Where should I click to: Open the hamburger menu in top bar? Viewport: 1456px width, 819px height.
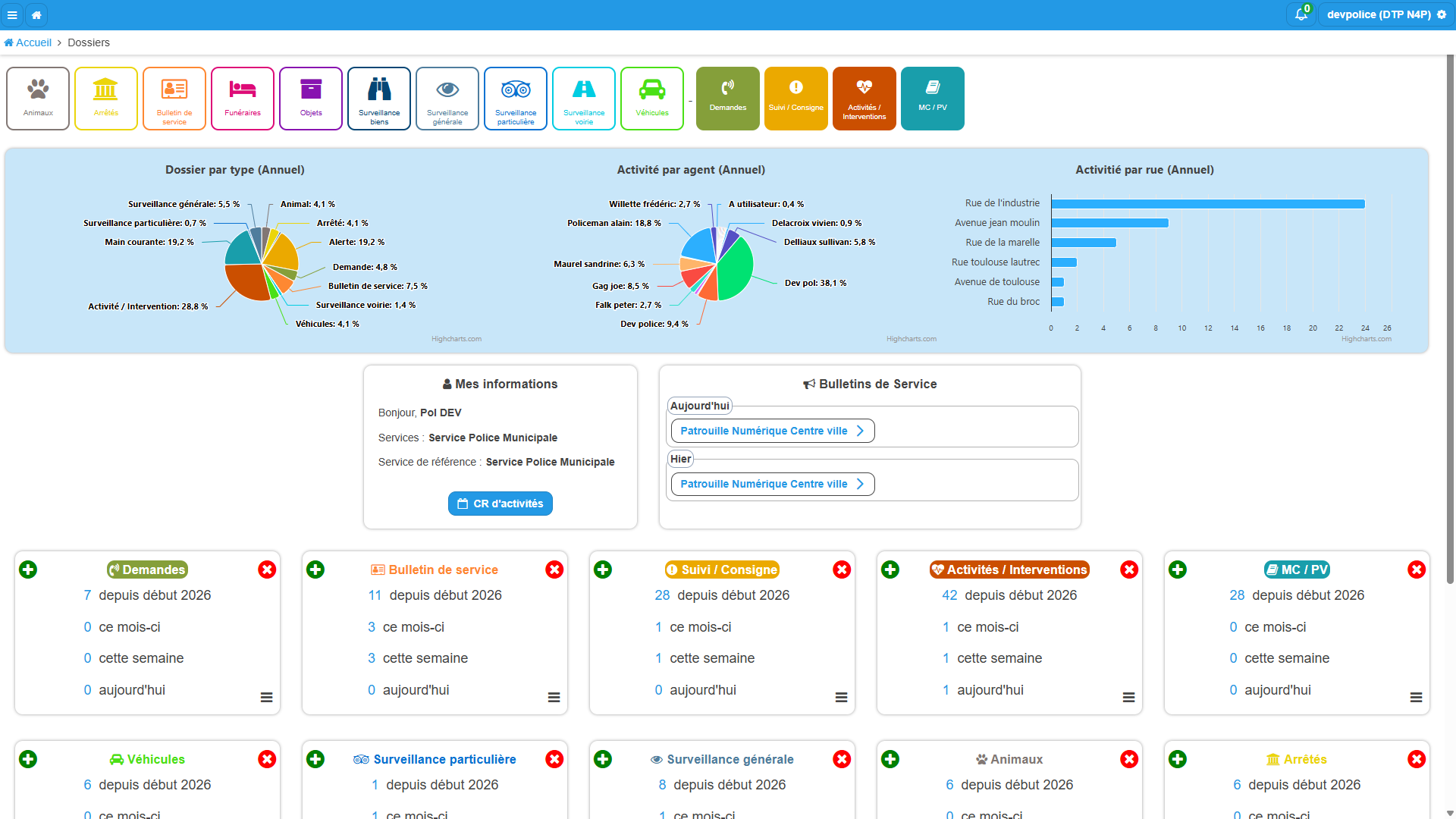pyautogui.click(x=12, y=14)
